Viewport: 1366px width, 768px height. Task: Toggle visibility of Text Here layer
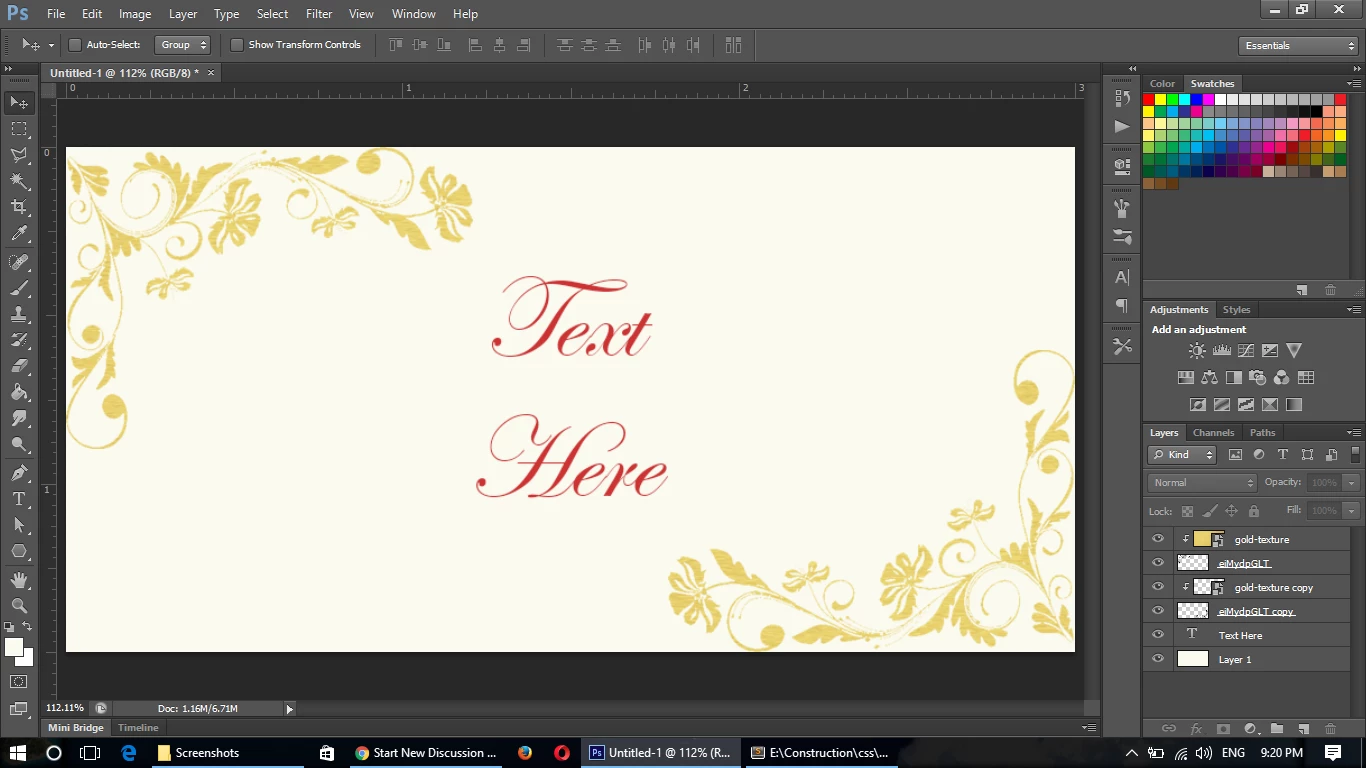1158,635
